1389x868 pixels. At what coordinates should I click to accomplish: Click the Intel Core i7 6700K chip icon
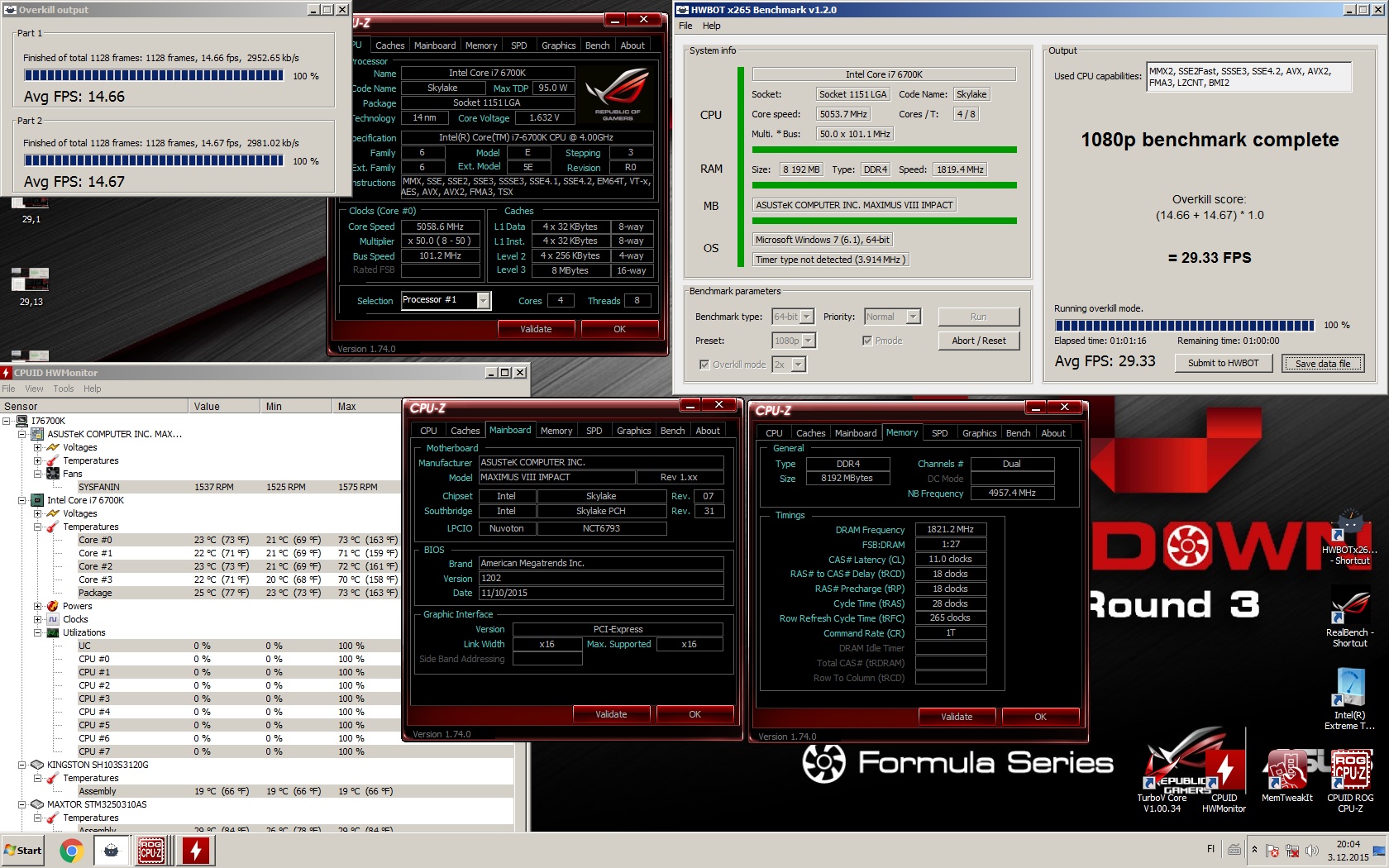coord(37,500)
